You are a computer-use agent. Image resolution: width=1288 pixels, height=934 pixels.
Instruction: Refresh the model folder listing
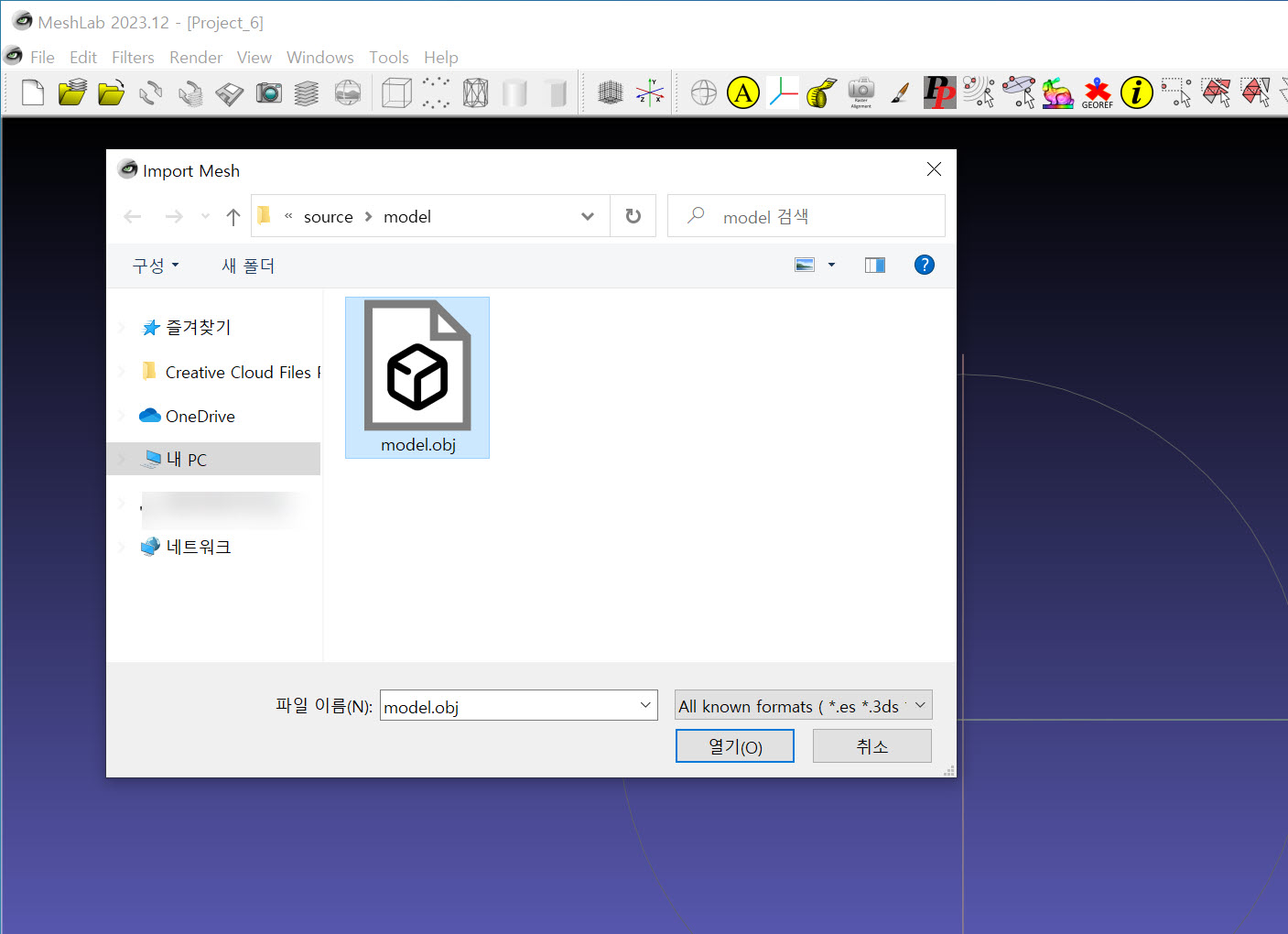[633, 216]
